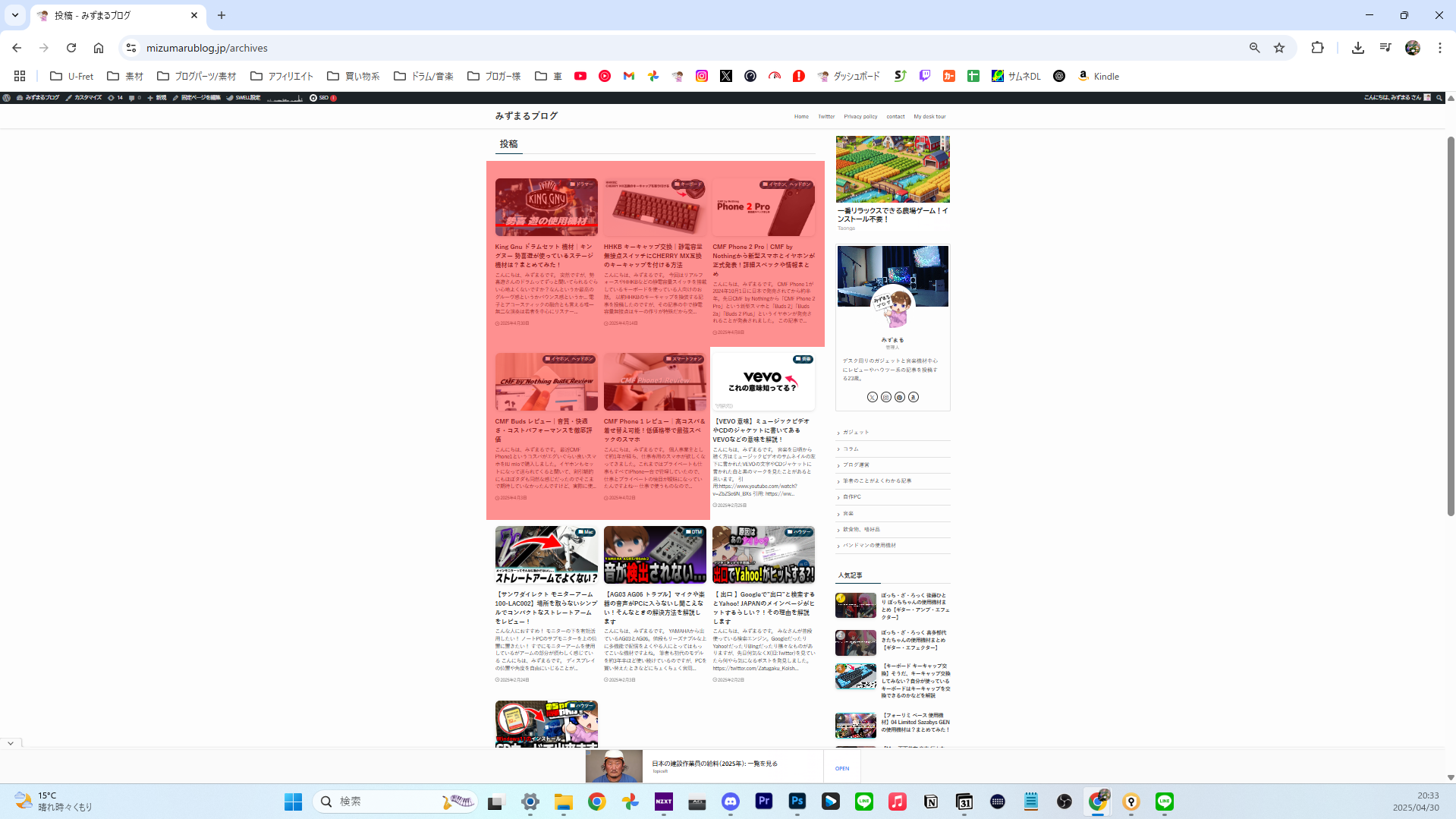
Task: Open the SEO item in admin bar
Action: (323, 98)
